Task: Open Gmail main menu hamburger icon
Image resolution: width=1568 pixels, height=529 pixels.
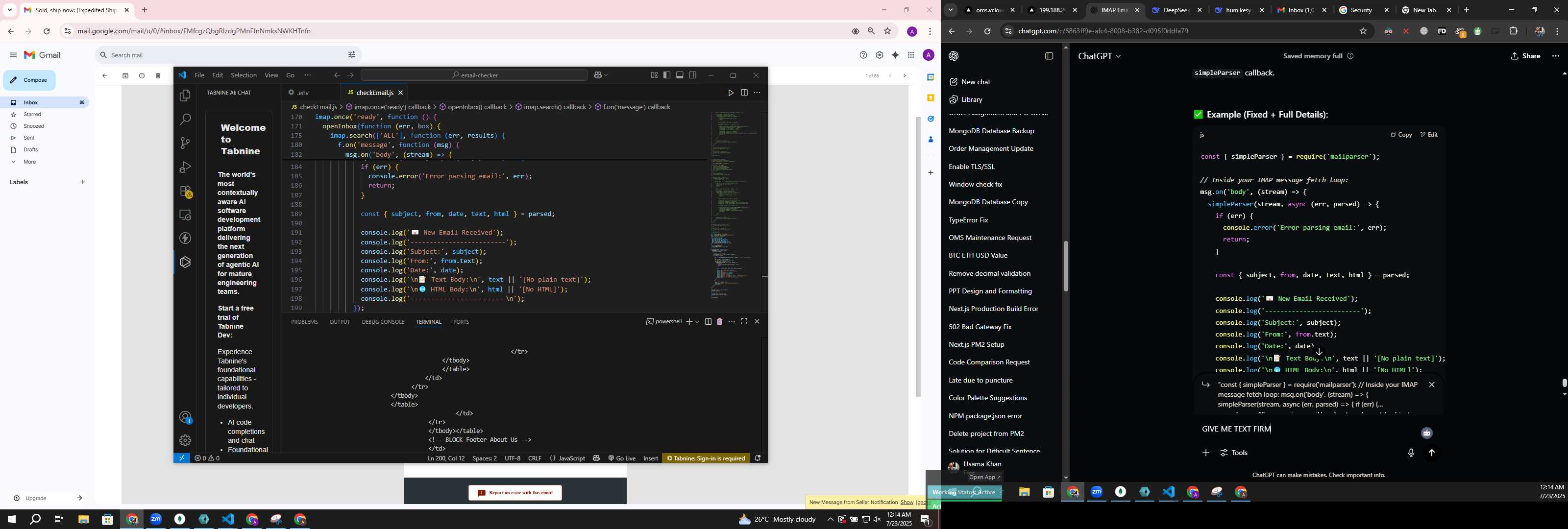Action: coord(13,55)
